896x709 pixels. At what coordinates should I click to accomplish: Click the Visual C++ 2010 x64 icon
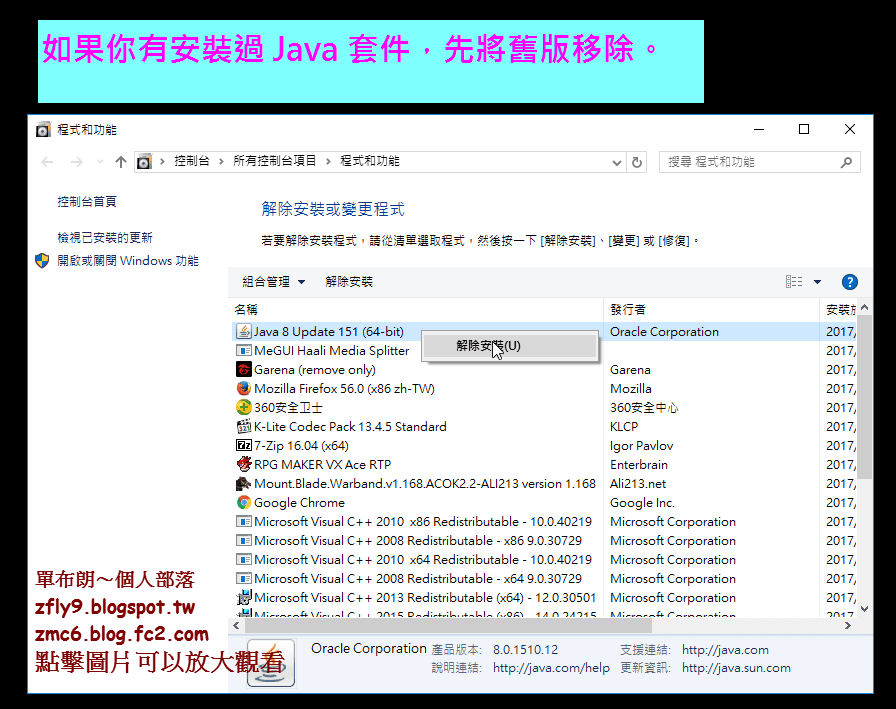pyautogui.click(x=244, y=559)
